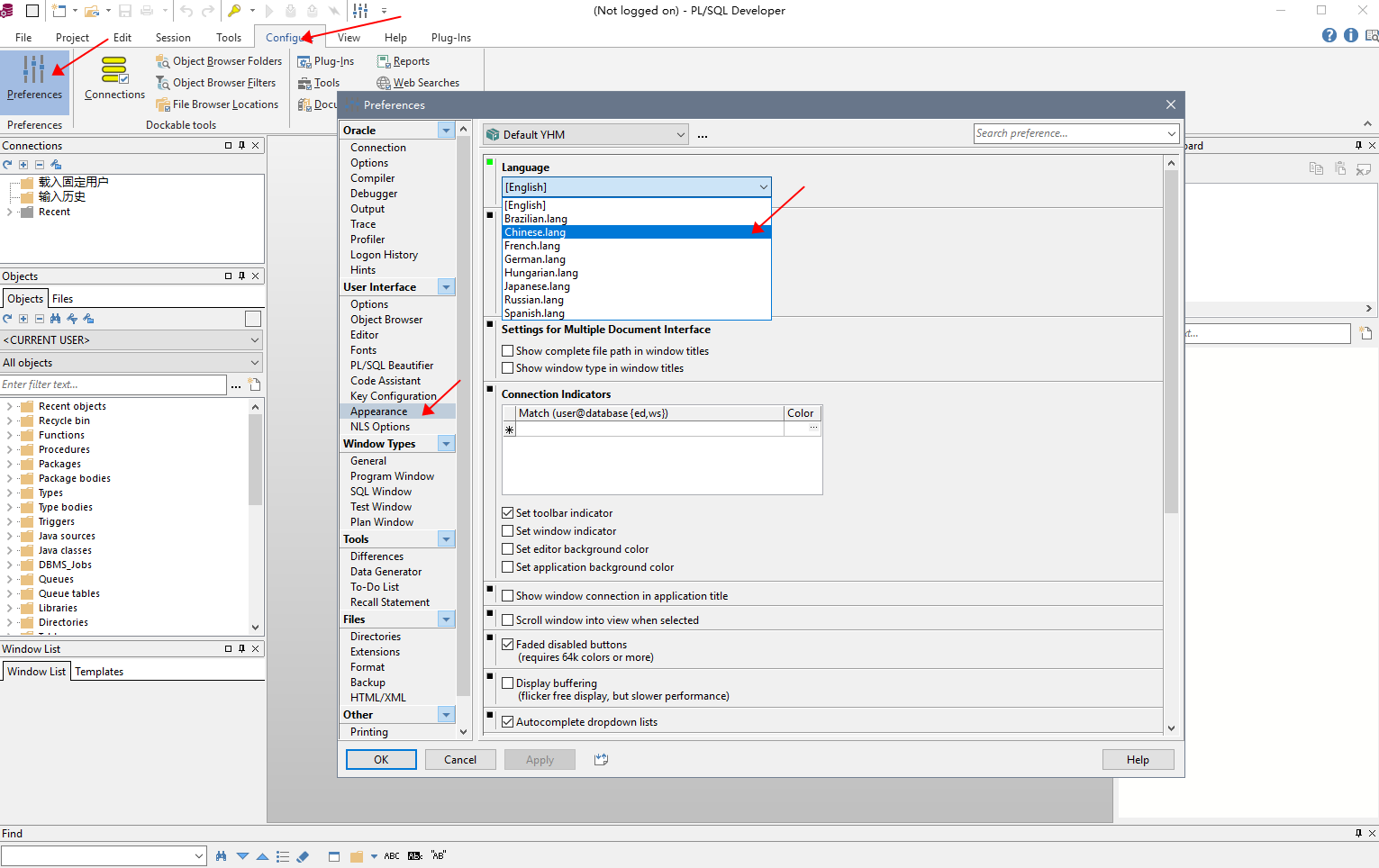The image size is (1379, 868).
Task: Open the Search preference dropdown
Action: coord(1171,133)
